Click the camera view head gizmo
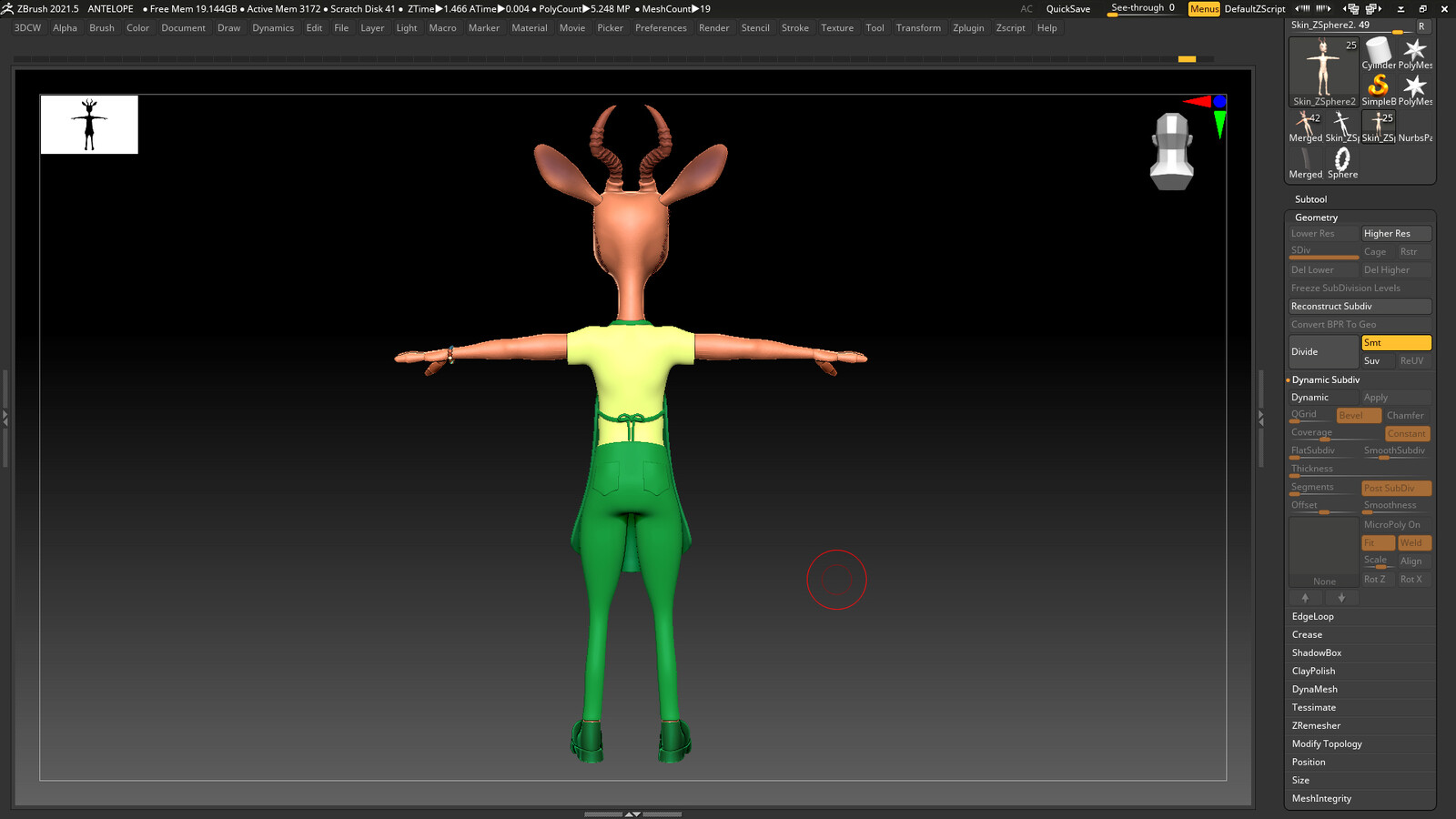 coord(1172,151)
